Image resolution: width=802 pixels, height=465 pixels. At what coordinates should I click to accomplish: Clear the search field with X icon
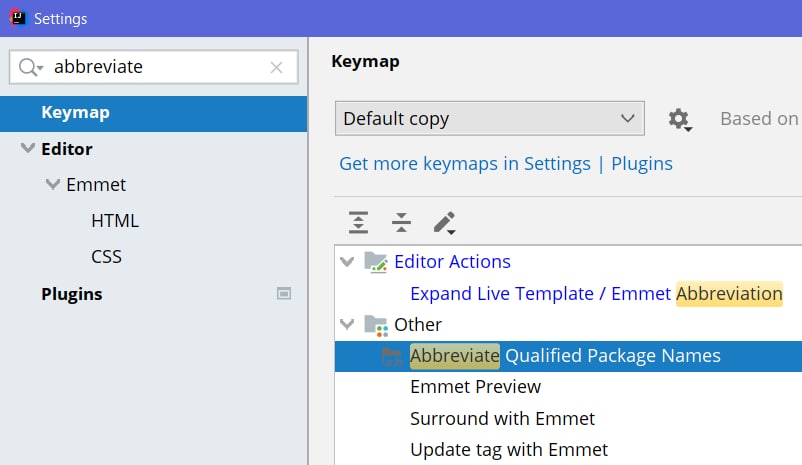point(277,68)
